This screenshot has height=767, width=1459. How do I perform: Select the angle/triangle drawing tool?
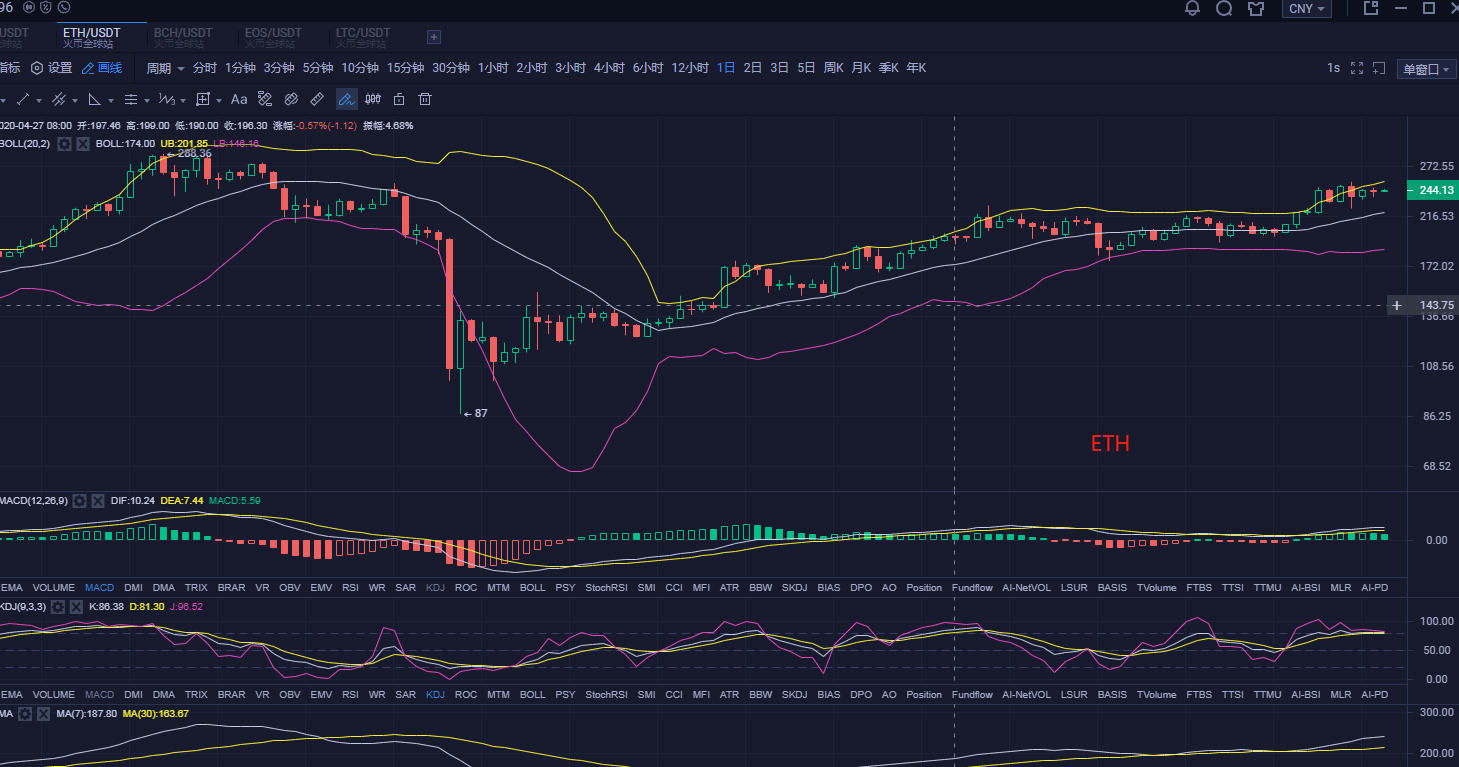[x=94, y=99]
